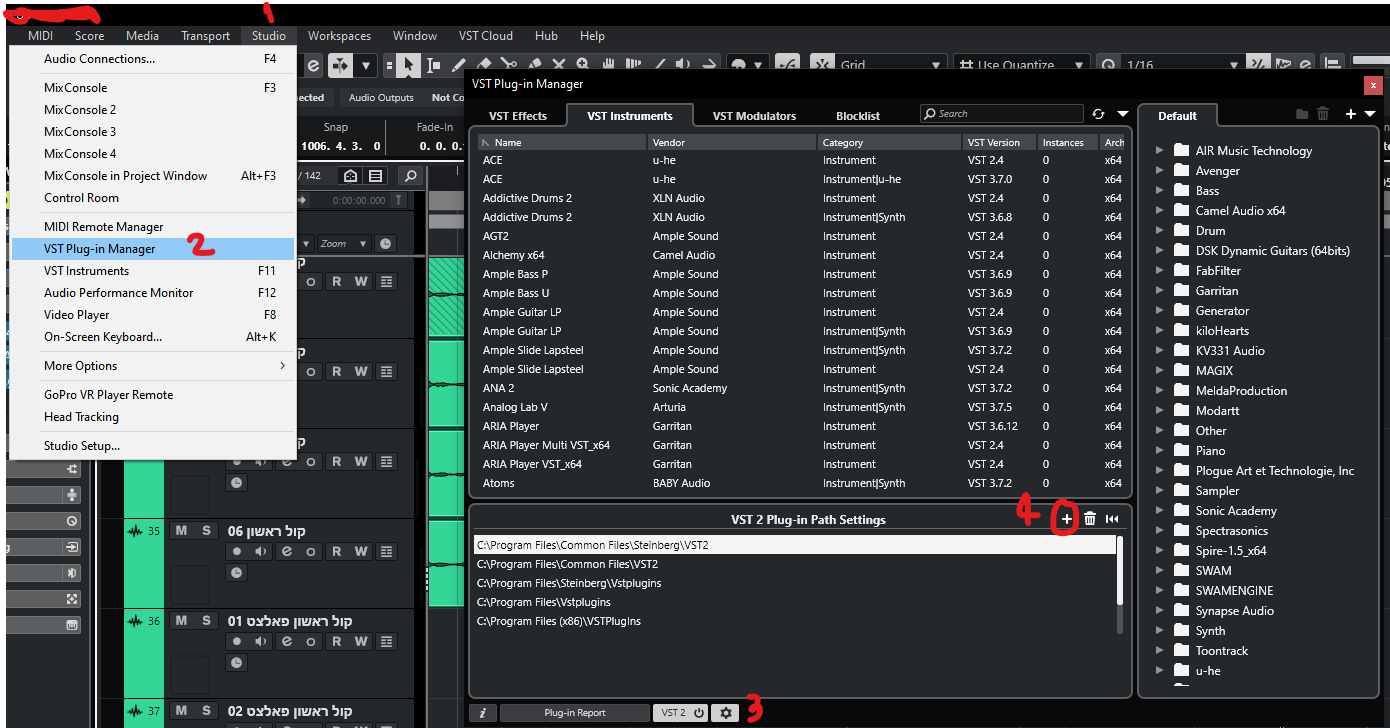
Task: Expand the AIR Music Technology folder
Action: pos(1159,151)
